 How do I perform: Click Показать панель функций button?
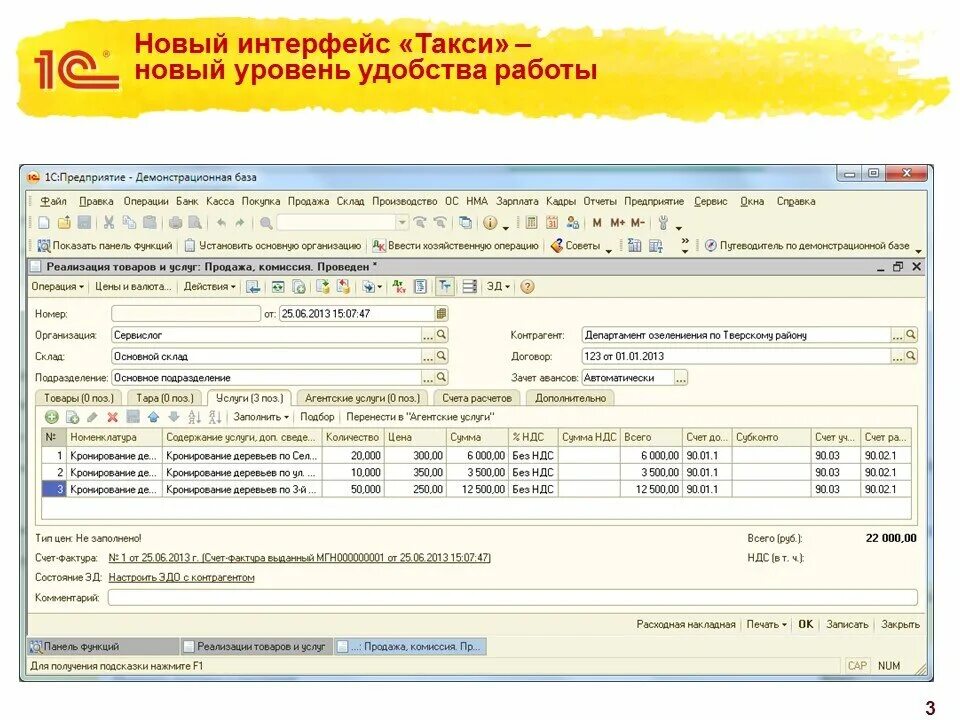click(x=105, y=246)
